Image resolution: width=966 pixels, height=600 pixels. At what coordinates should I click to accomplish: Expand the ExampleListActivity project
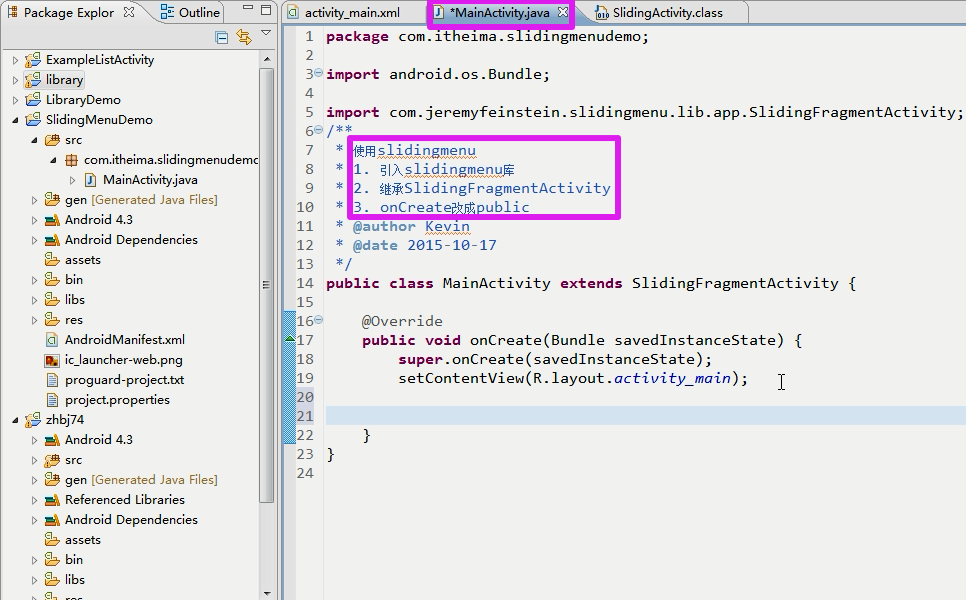15,60
